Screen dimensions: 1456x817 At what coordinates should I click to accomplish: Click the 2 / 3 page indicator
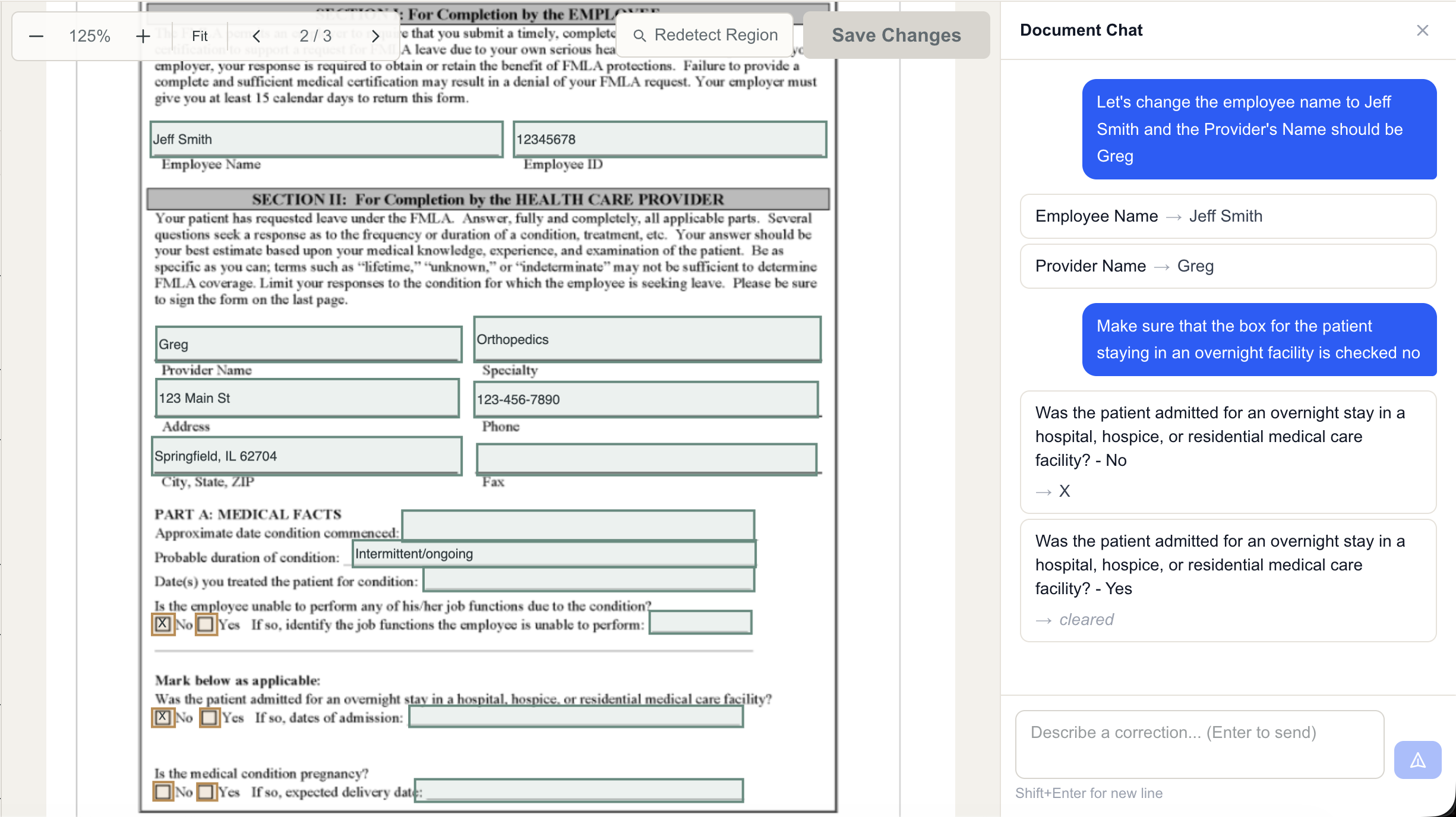[x=315, y=36]
